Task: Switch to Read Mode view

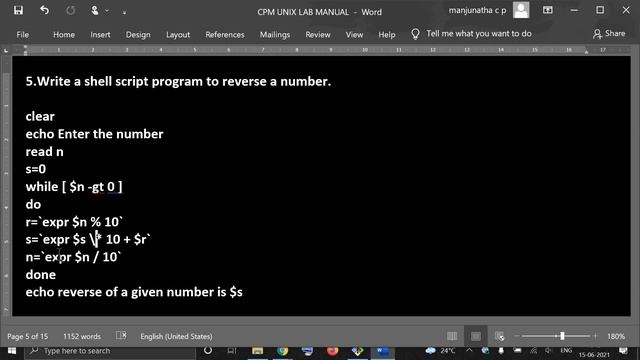Action: tap(452, 336)
